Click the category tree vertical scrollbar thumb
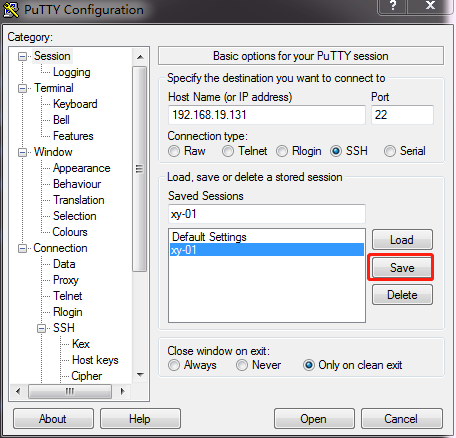 tap(140, 169)
